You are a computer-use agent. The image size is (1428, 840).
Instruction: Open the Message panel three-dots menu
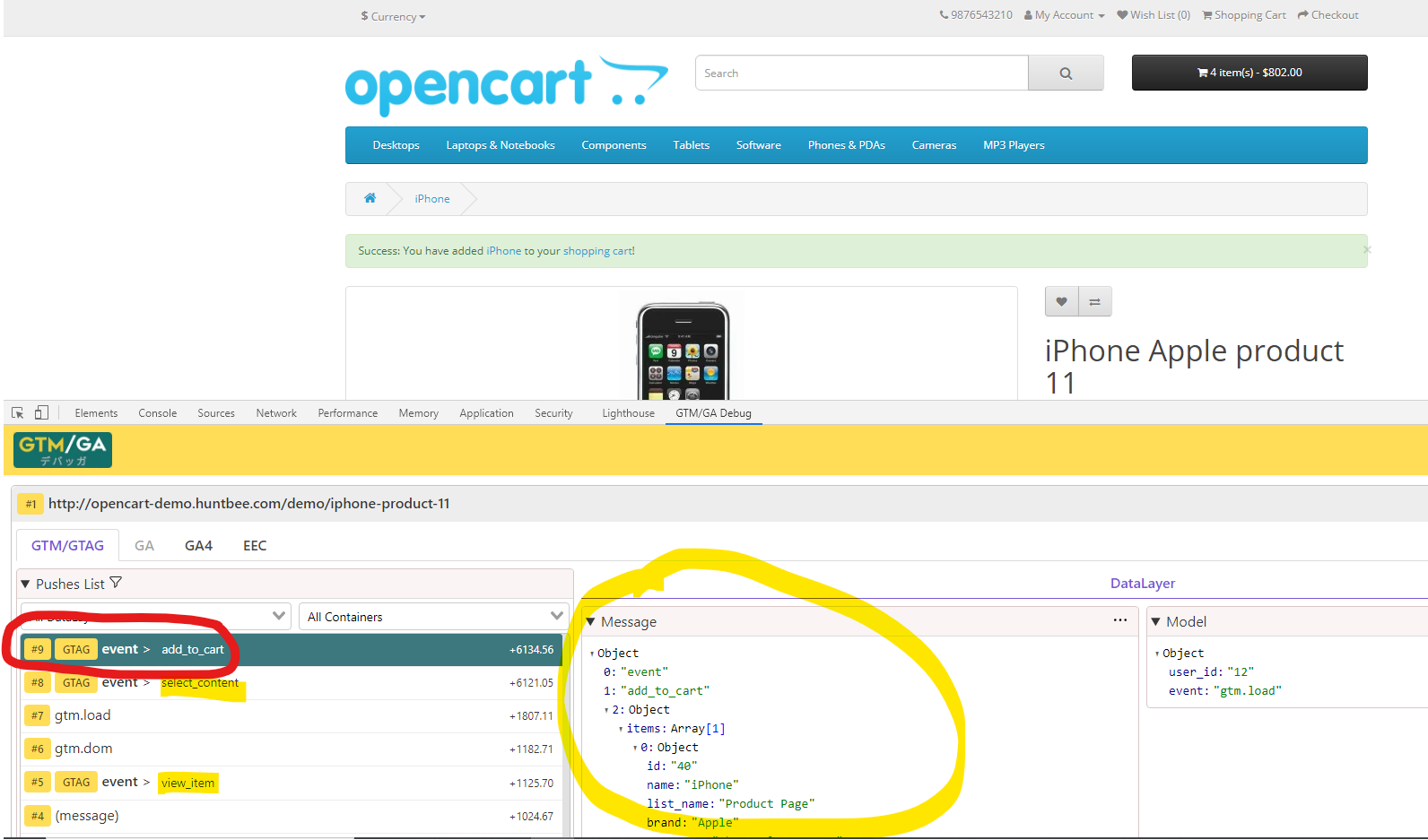(x=1120, y=620)
